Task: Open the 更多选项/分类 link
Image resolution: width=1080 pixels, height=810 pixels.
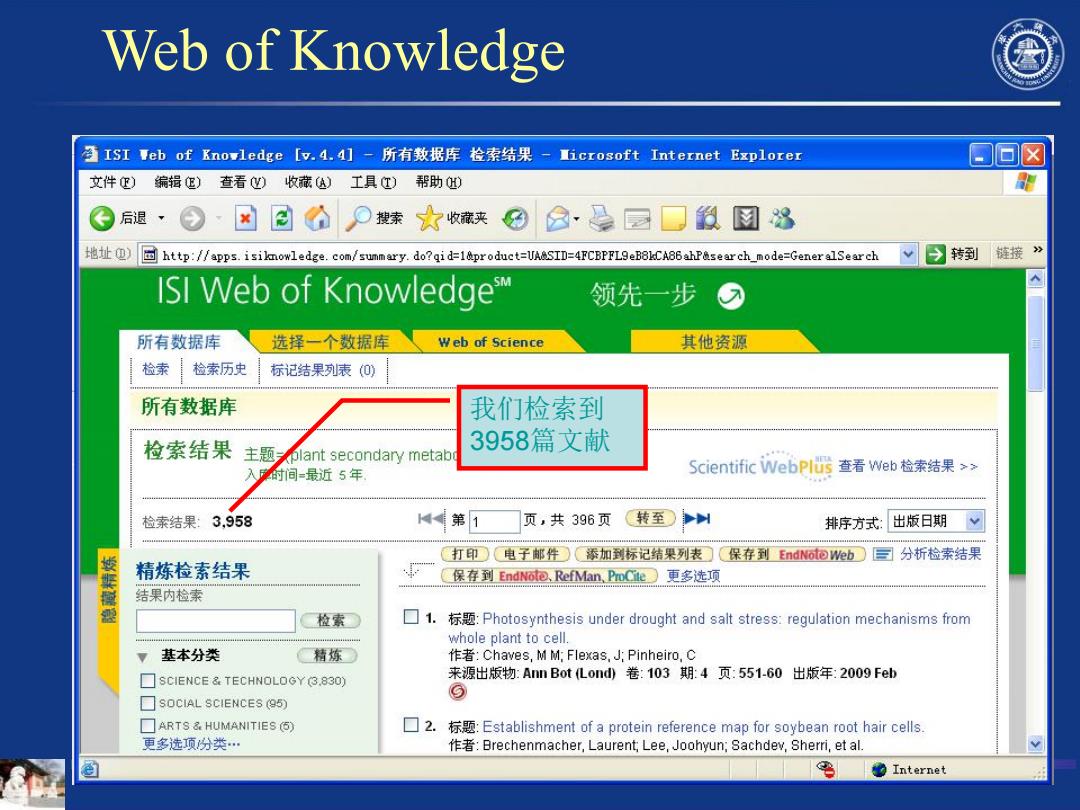Action: pos(191,744)
